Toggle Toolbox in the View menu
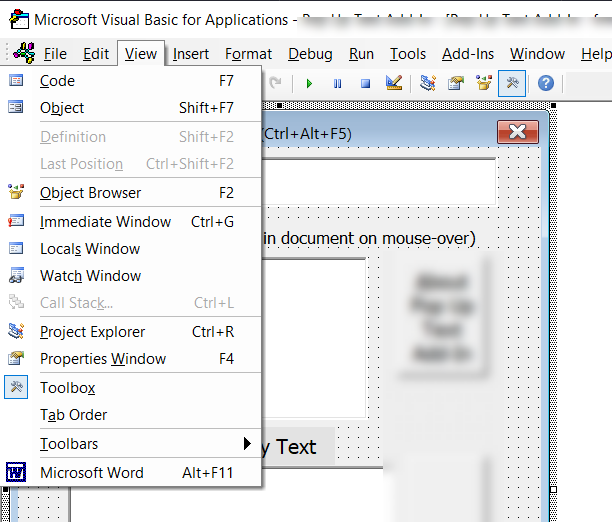 click(x=131, y=388)
